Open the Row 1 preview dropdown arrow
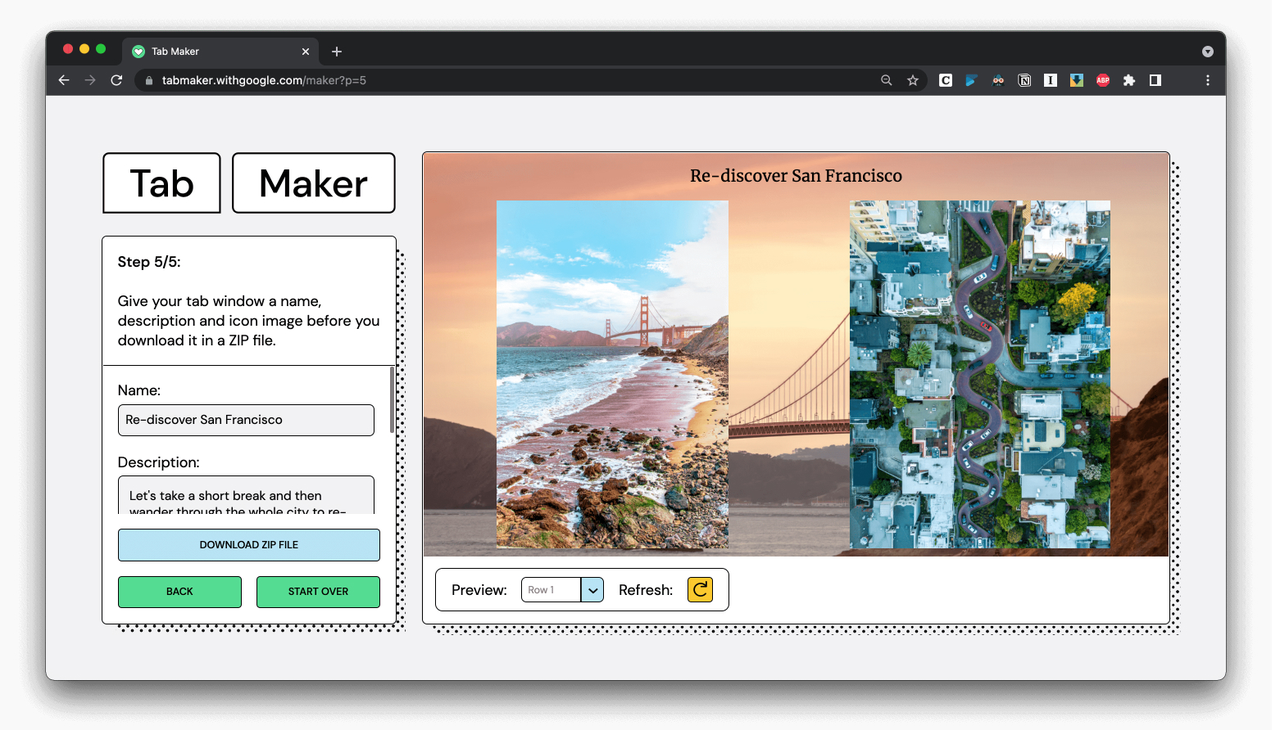This screenshot has height=730, width=1280. coord(592,590)
